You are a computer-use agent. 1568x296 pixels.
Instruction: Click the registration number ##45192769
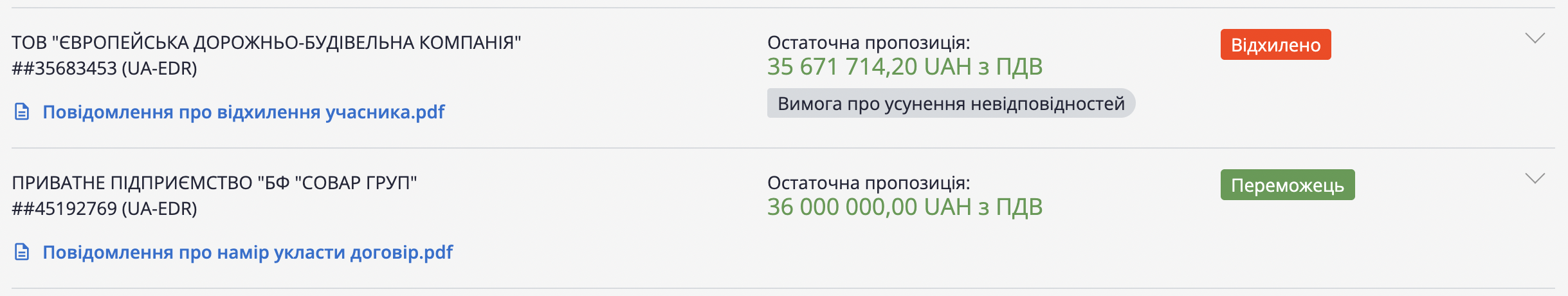point(64,208)
